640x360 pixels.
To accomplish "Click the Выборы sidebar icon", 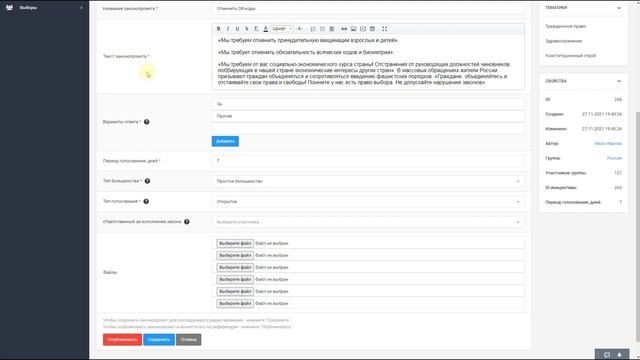I will pyautogui.click(x=9, y=7).
